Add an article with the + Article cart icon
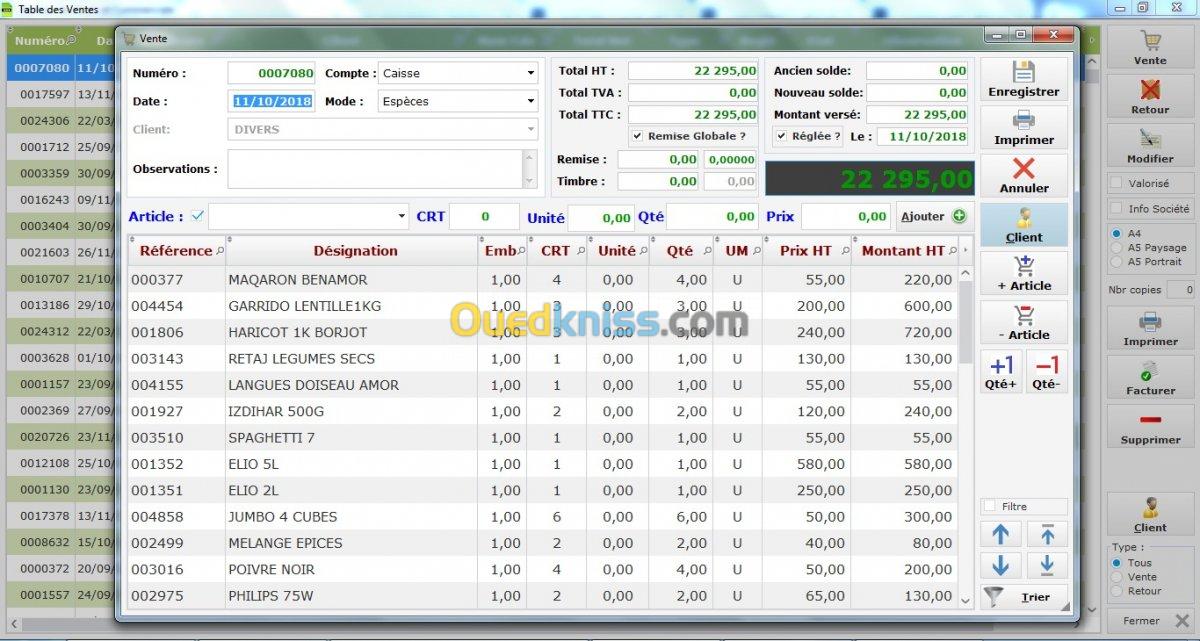1200x641 pixels. tap(1023, 272)
